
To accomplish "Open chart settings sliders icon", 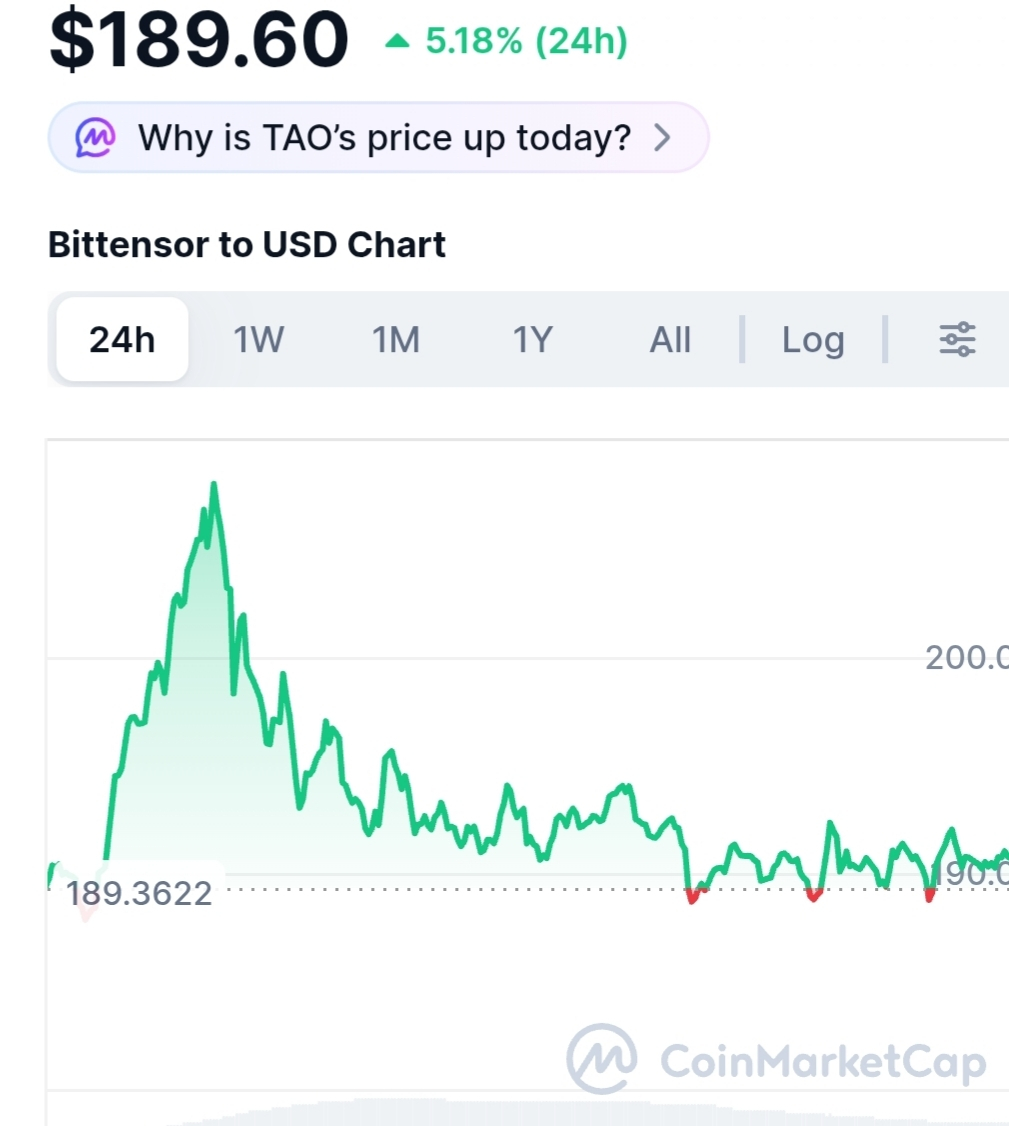I will pos(957,340).
